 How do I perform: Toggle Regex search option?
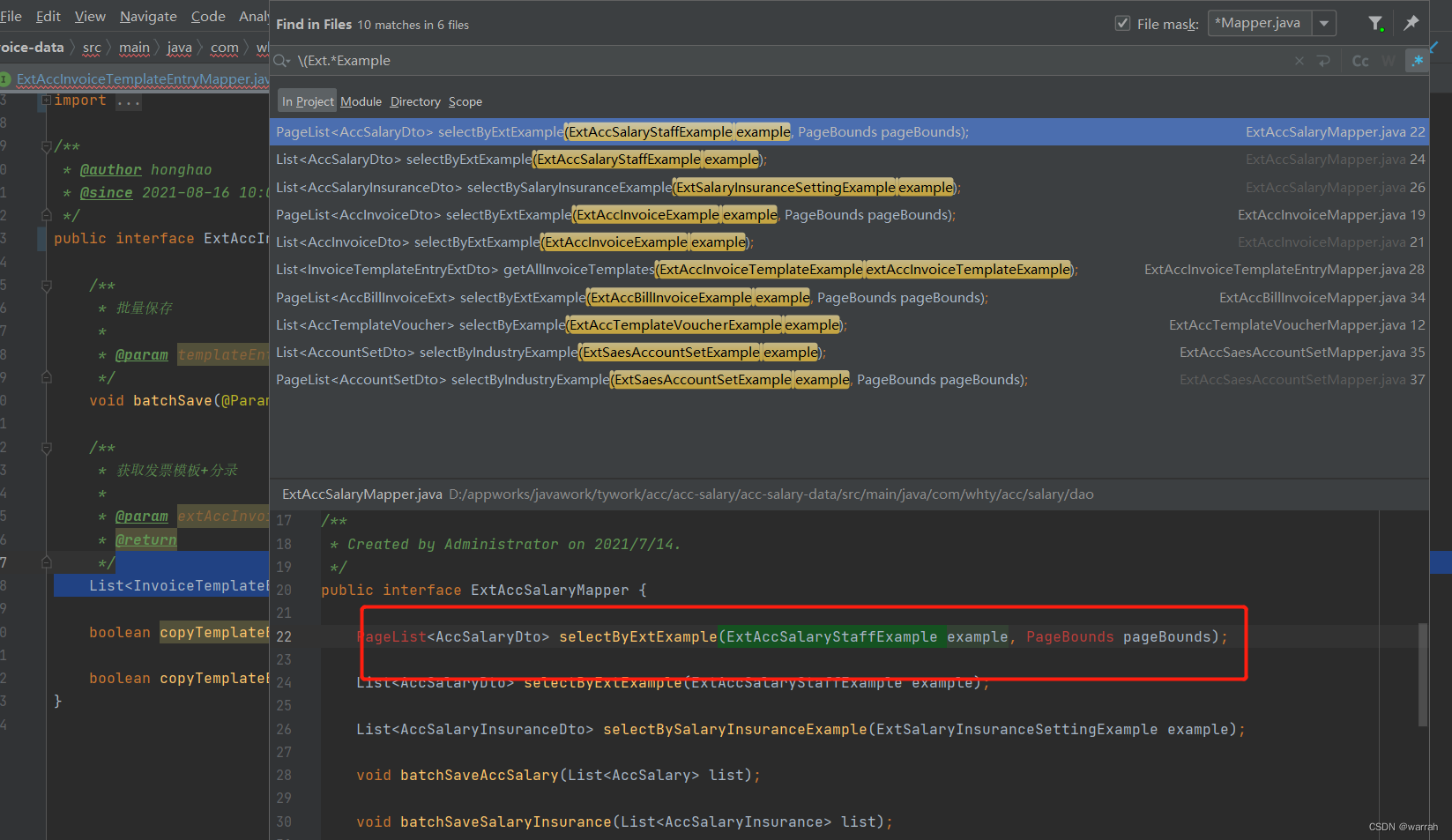1417,61
